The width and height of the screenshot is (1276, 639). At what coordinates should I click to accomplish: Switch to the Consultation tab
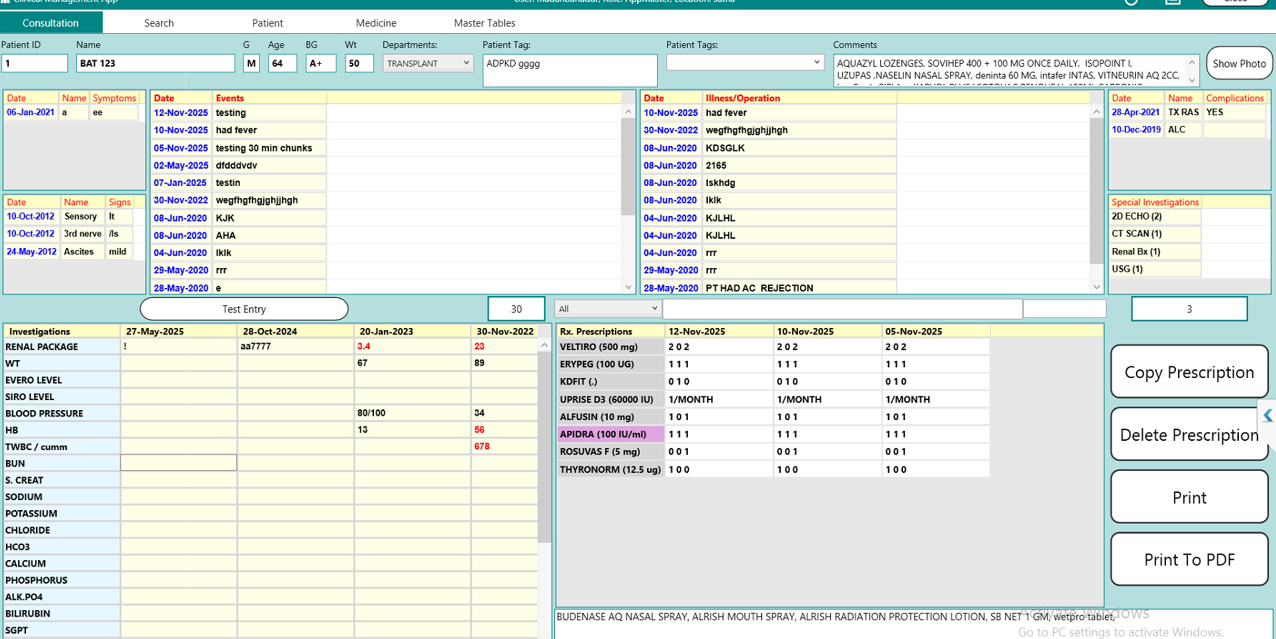coord(51,23)
